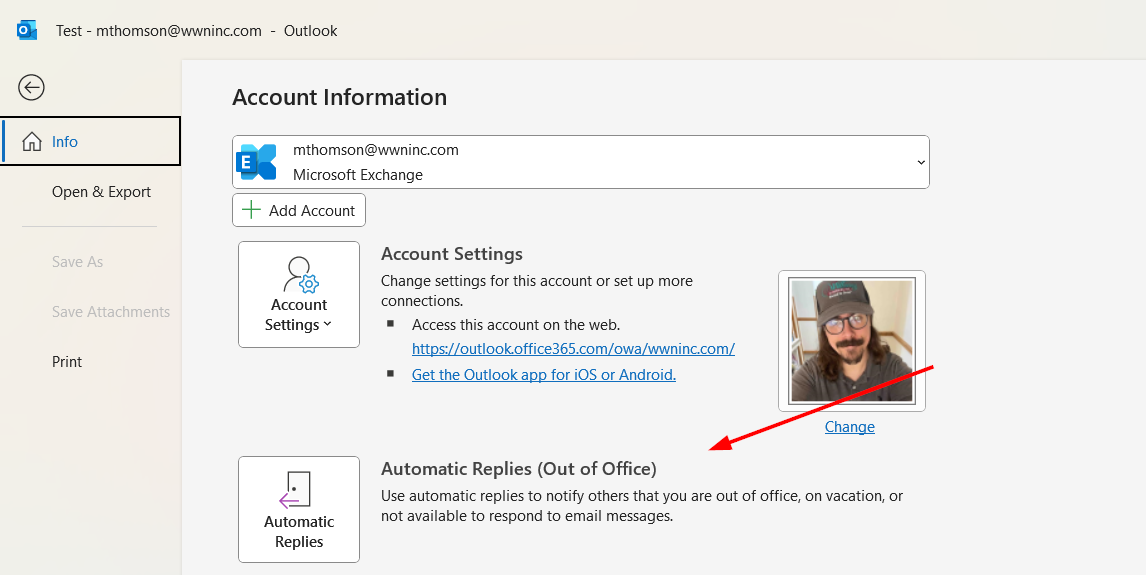Click the back arrow to exit Backstage
Viewport: 1146px width, 575px height.
coord(31,88)
